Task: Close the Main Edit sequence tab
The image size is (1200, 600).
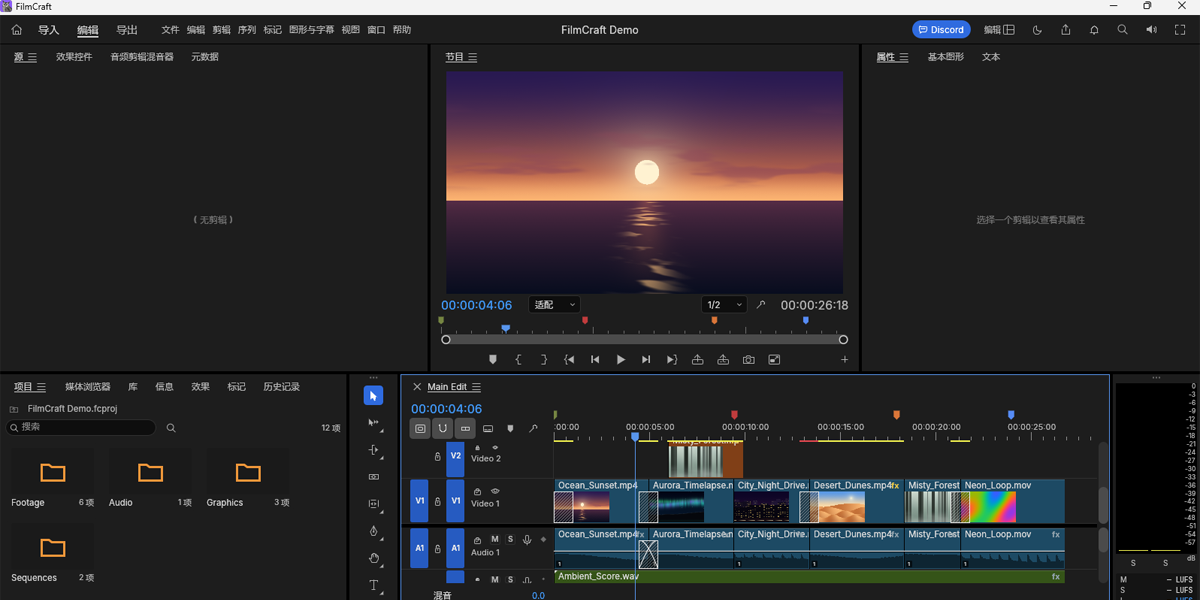Action: tap(417, 387)
